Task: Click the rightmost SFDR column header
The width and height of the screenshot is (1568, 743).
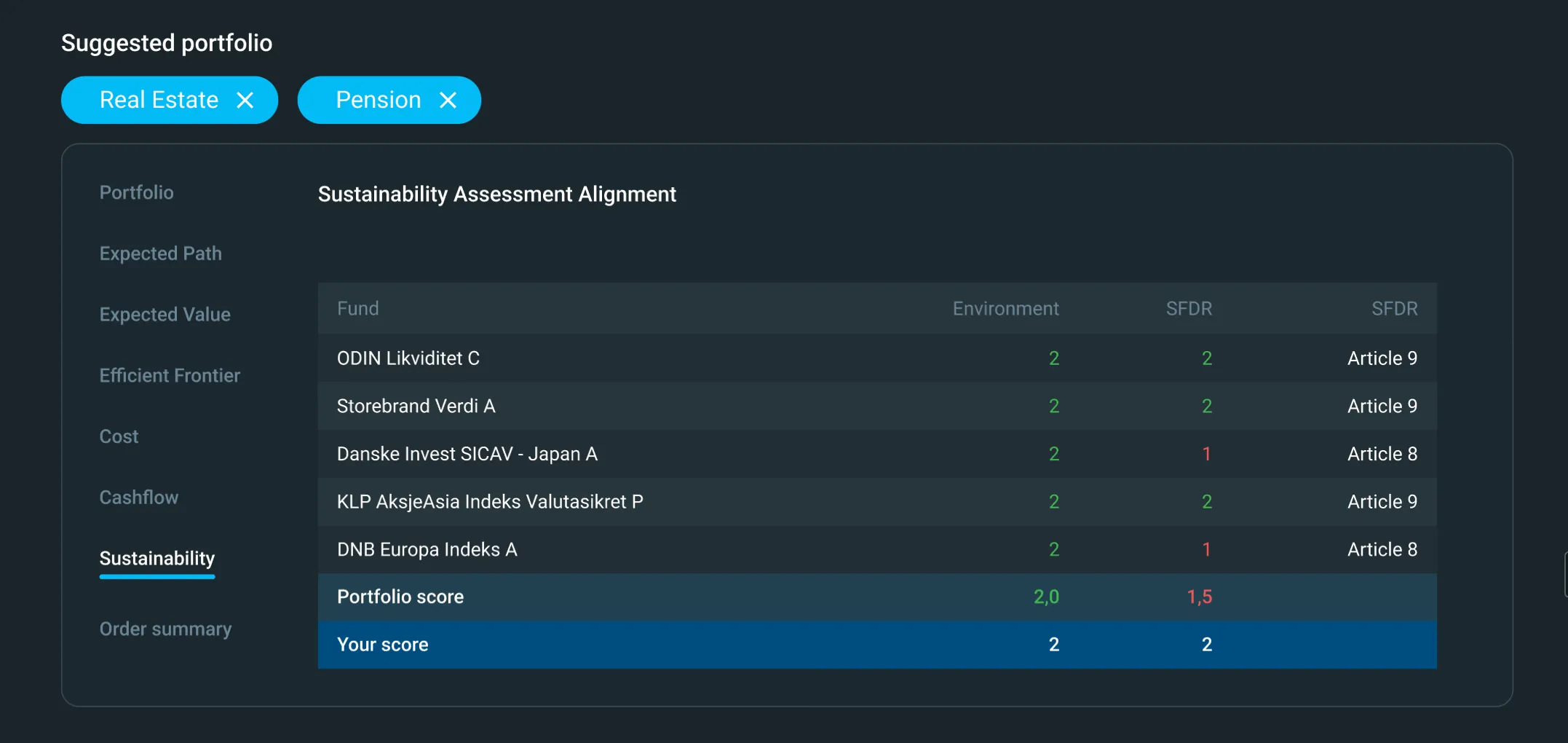Action: (1395, 308)
